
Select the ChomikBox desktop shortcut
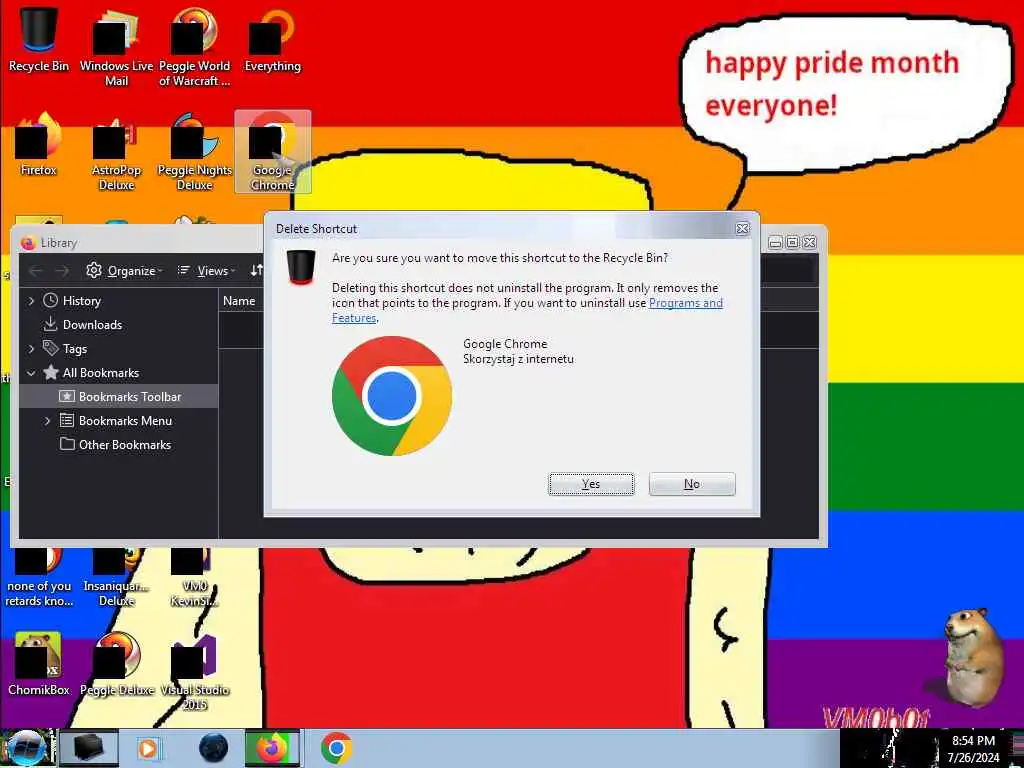coord(39,664)
